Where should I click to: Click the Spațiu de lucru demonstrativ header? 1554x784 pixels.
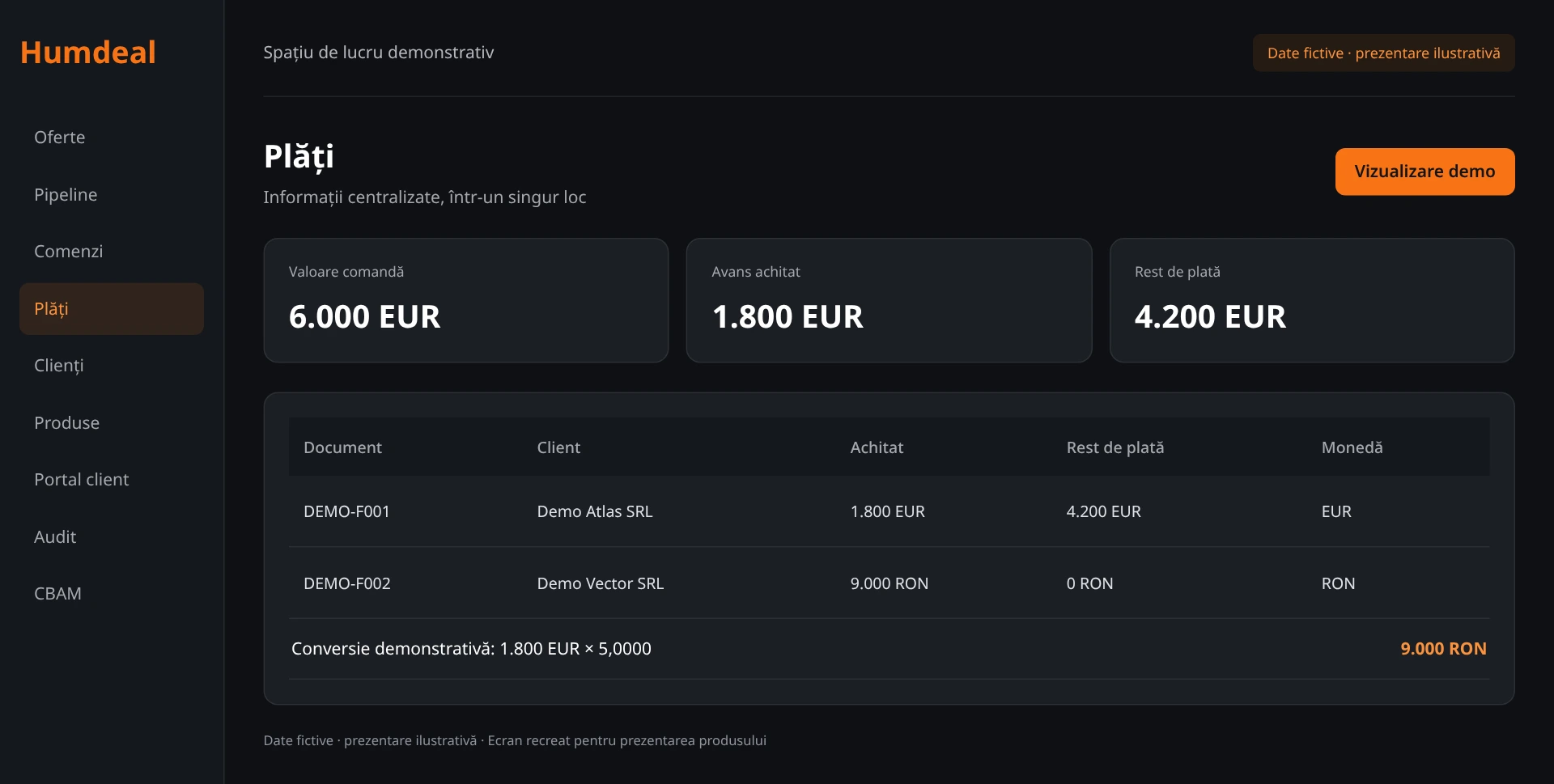[x=378, y=53]
